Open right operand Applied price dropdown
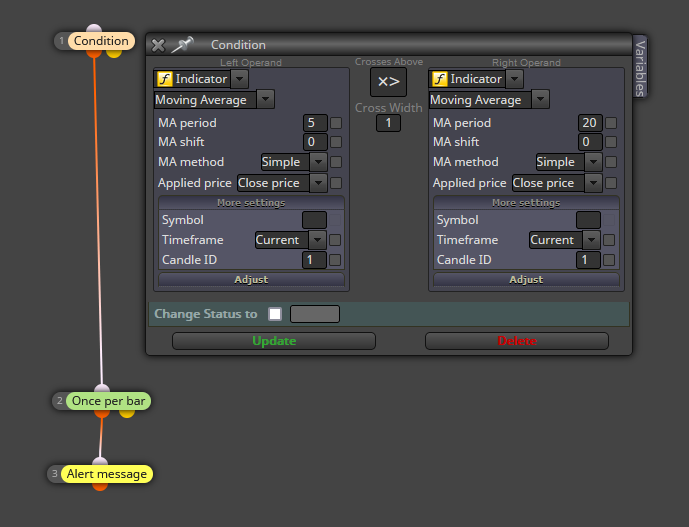 click(593, 183)
